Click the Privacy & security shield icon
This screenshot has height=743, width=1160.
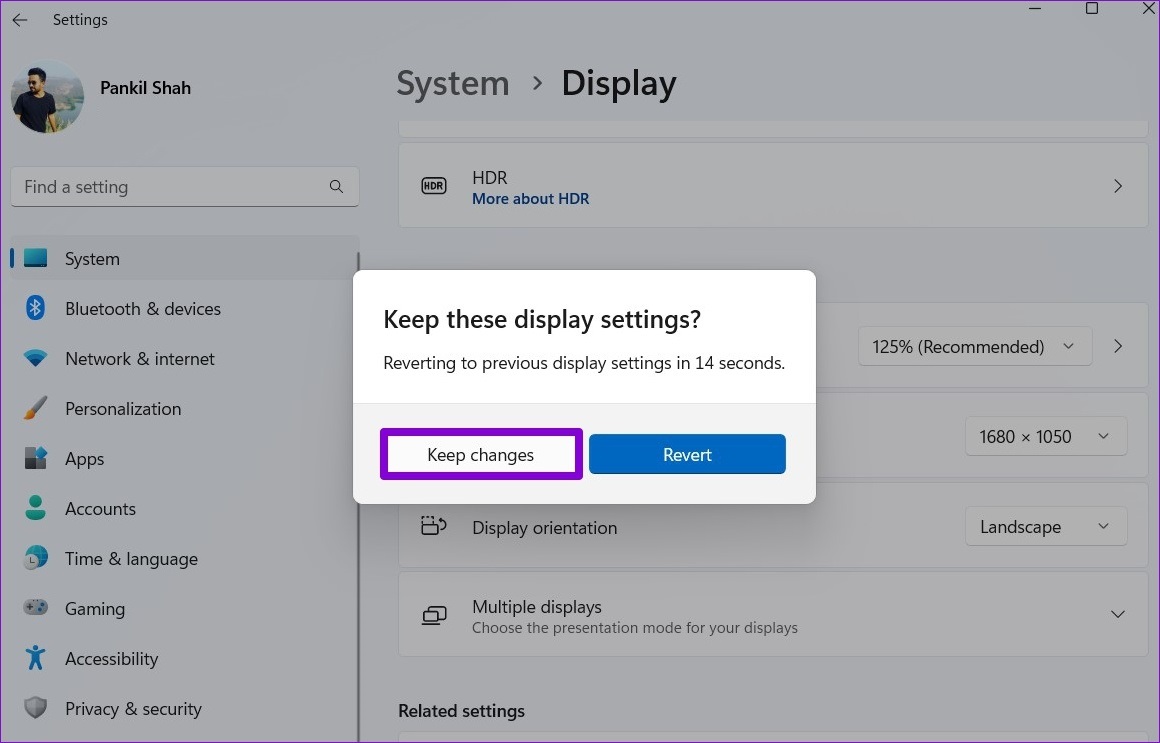coord(36,709)
